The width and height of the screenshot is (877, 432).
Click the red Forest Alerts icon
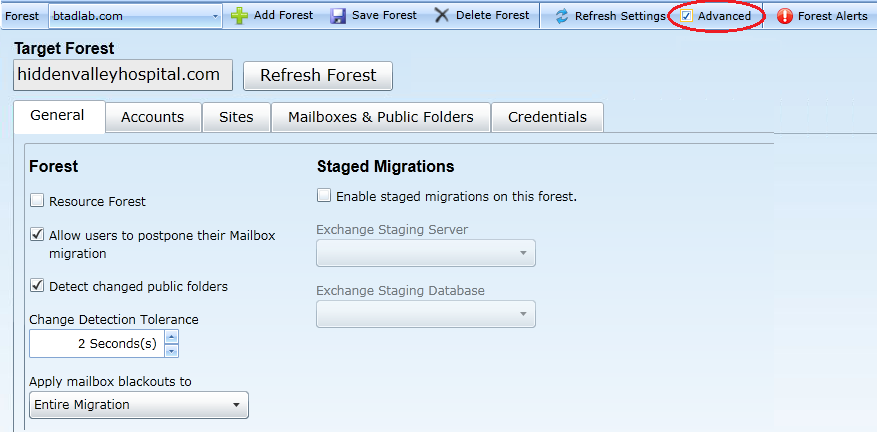coord(785,16)
